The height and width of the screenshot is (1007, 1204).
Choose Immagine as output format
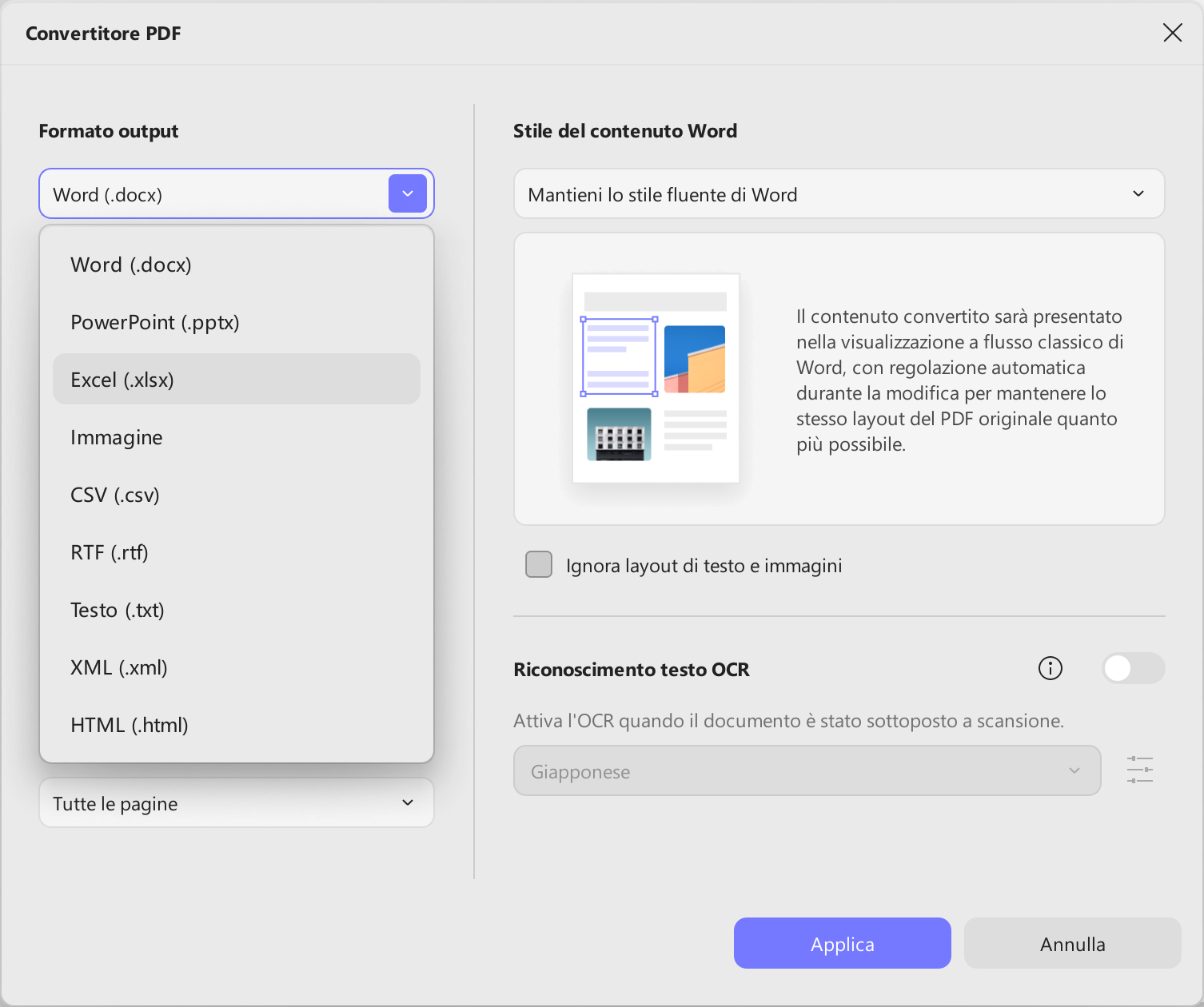click(x=237, y=437)
